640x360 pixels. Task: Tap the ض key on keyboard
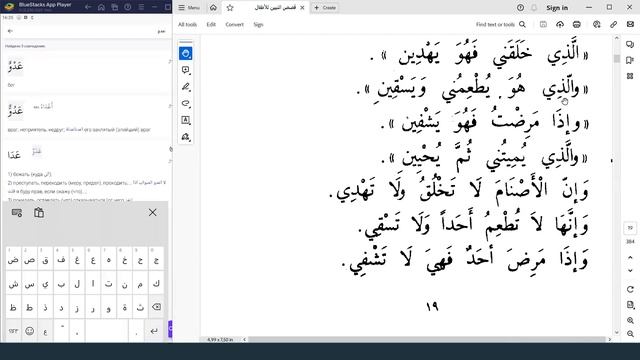13,260
